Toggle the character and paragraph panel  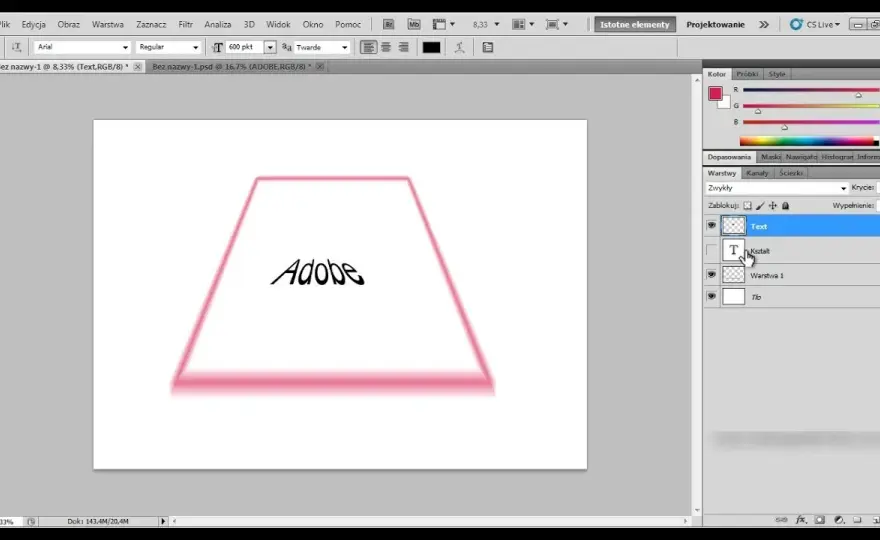tap(488, 48)
